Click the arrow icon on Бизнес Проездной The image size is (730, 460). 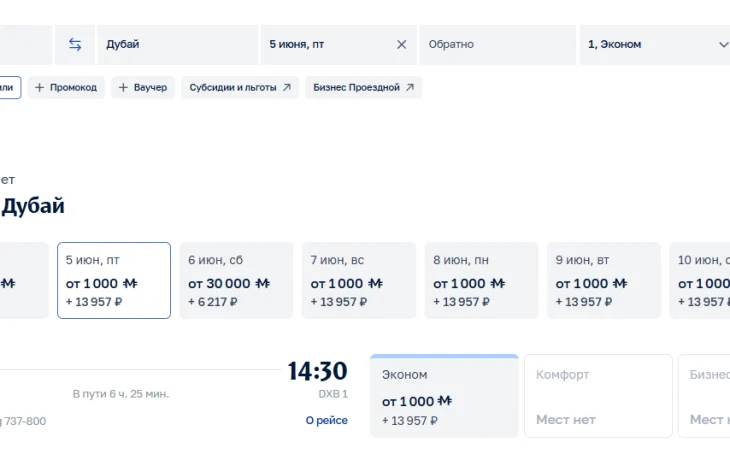[410, 88]
